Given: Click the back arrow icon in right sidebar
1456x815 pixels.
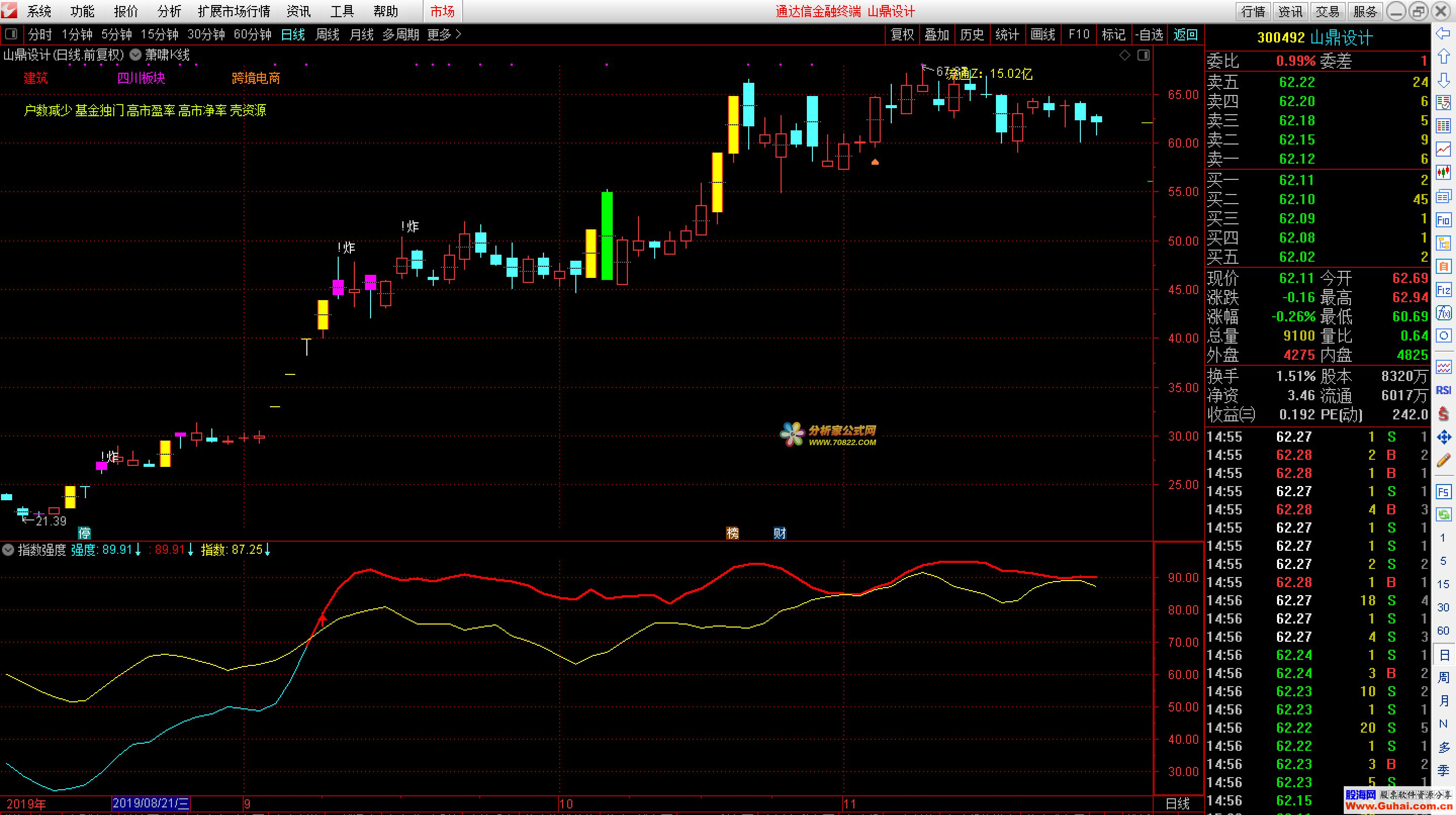Looking at the screenshot, I should (x=1443, y=34).
